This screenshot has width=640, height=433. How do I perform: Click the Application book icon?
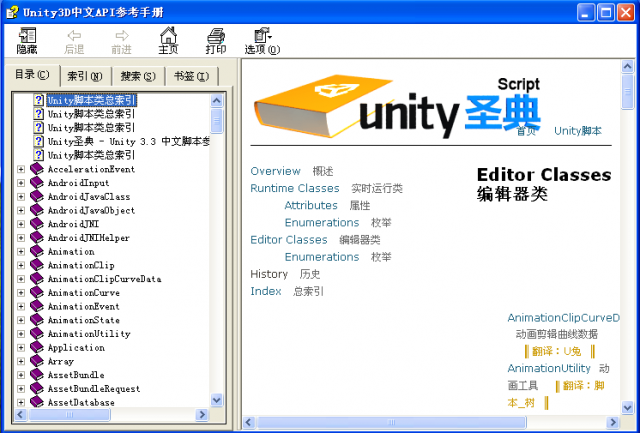pyautogui.click(x=37, y=347)
